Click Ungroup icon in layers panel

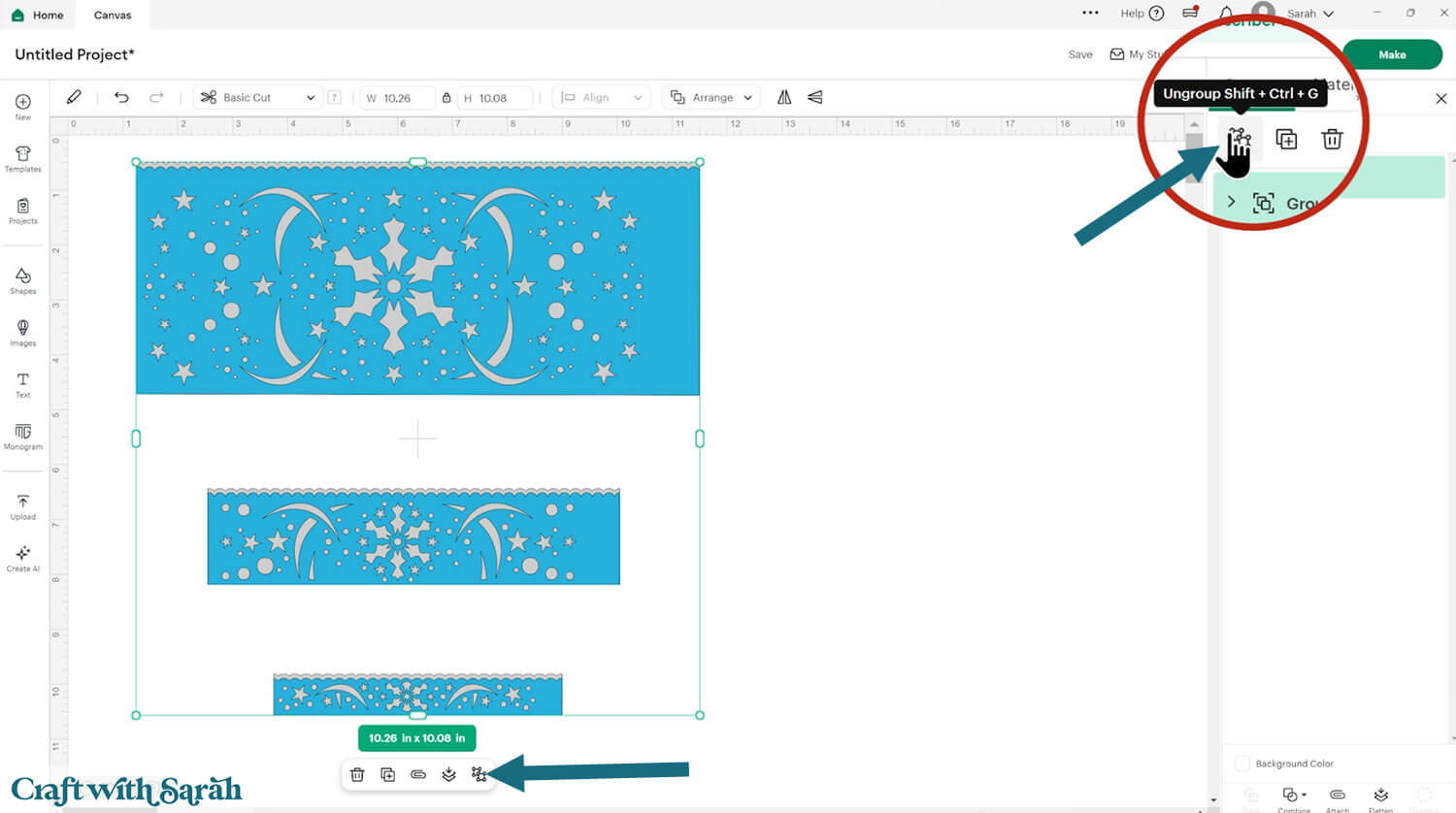click(1240, 139)
